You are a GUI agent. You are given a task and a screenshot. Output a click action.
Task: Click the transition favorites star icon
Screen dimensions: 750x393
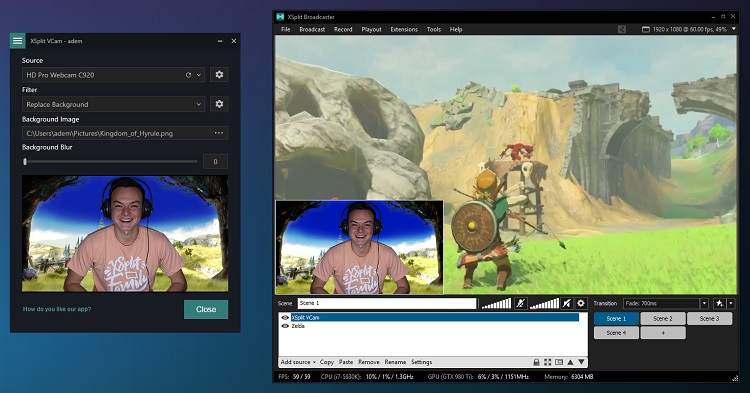click(719, 304)
